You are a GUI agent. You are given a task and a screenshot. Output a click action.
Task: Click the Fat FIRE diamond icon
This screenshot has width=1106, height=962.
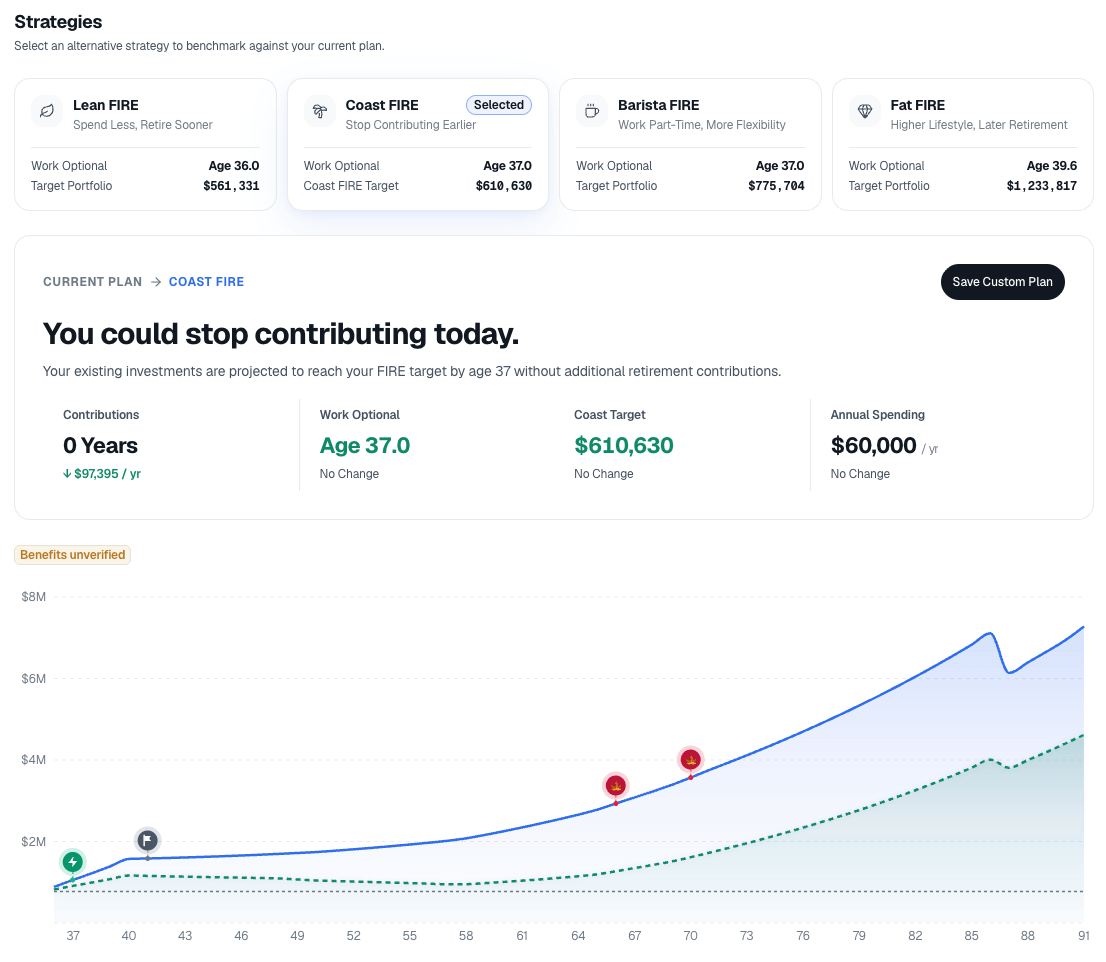pos(865,111)
